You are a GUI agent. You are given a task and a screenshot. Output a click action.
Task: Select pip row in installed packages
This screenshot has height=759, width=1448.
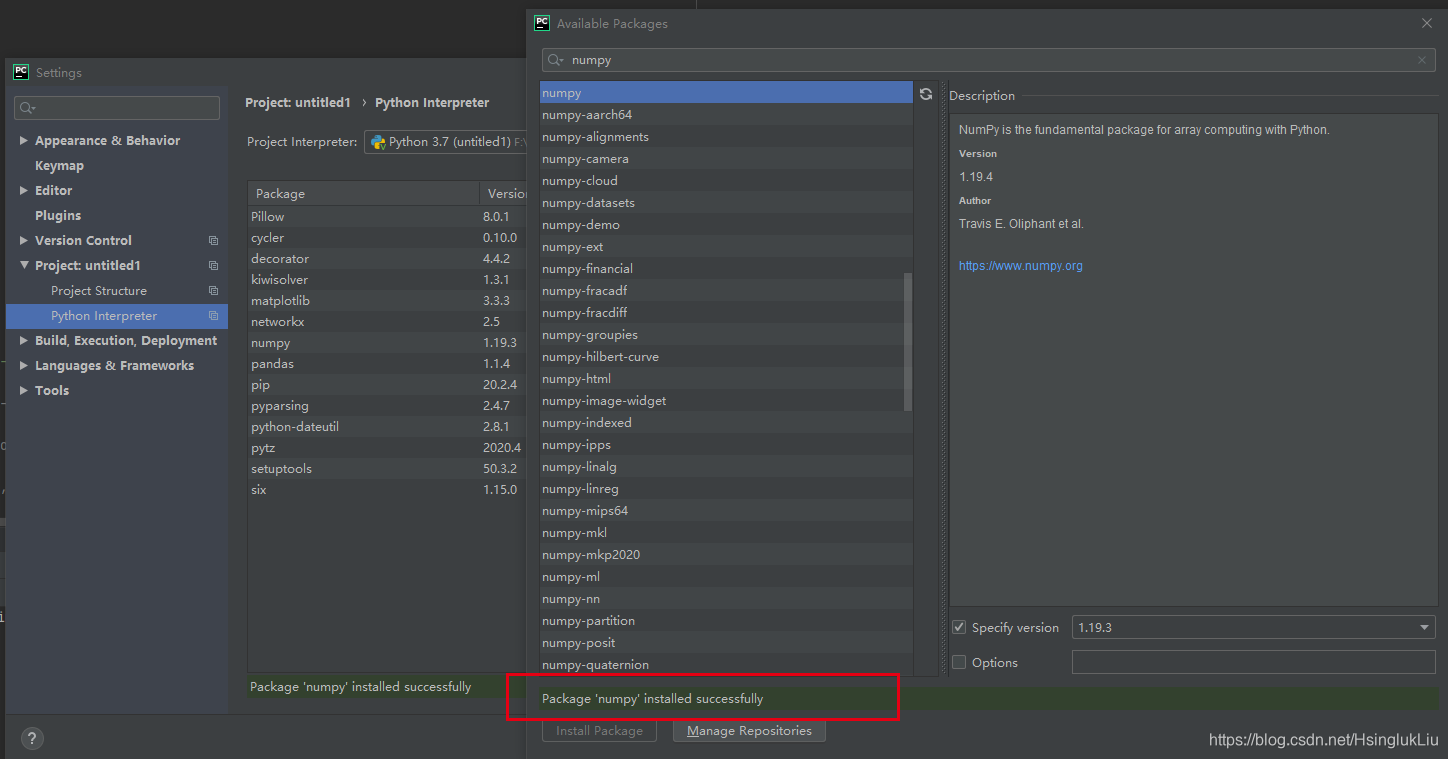coord(387,385)
